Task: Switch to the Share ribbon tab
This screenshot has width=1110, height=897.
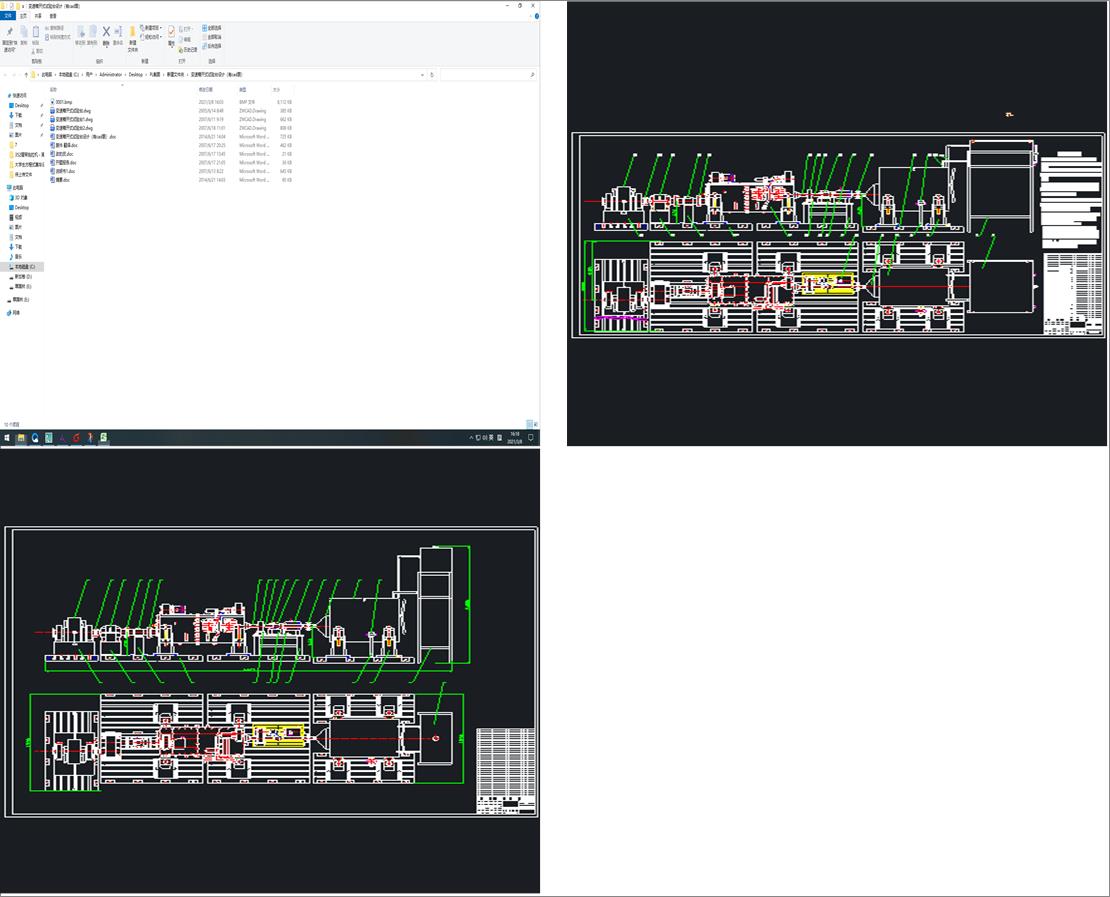Action: (38, 16)
